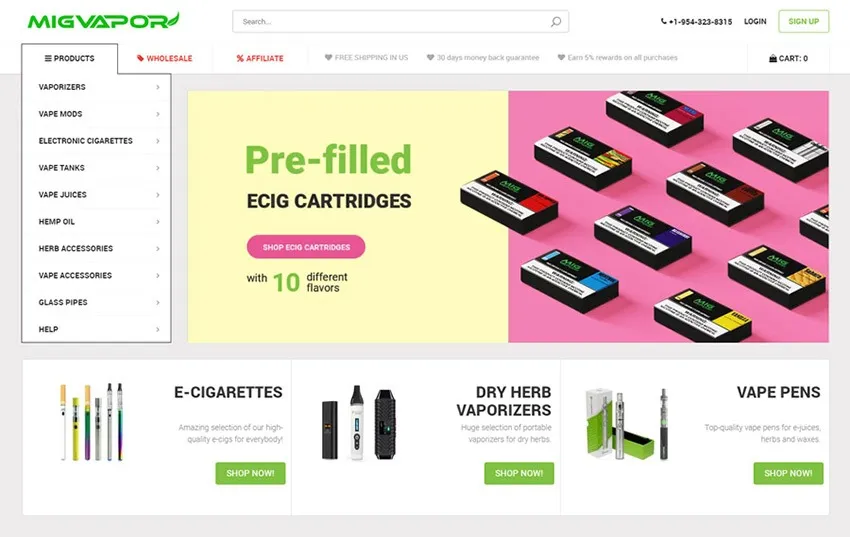The width and height of the screenshot is (850, 537).
Task: Open the Login link
Action: click(x=755, y=22)
